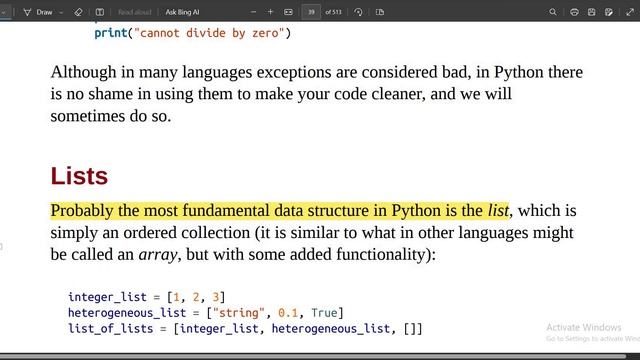The height and width of the screenshot is (360, 640).
Task: Click the code line "integer_list = [1, 2, 3]"
Action: click(x=147, y=297)
